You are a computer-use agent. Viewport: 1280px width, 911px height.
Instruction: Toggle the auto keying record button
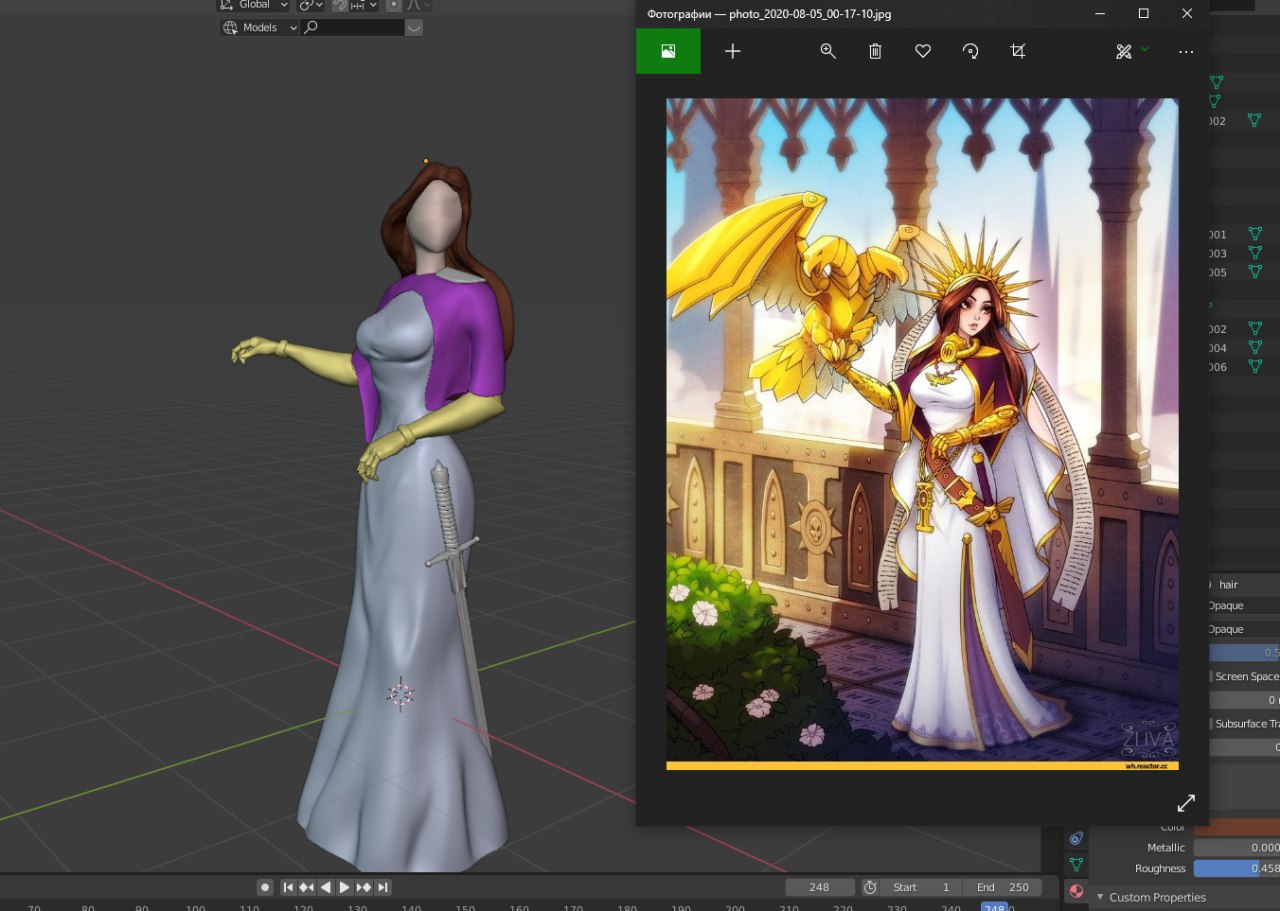265,887
